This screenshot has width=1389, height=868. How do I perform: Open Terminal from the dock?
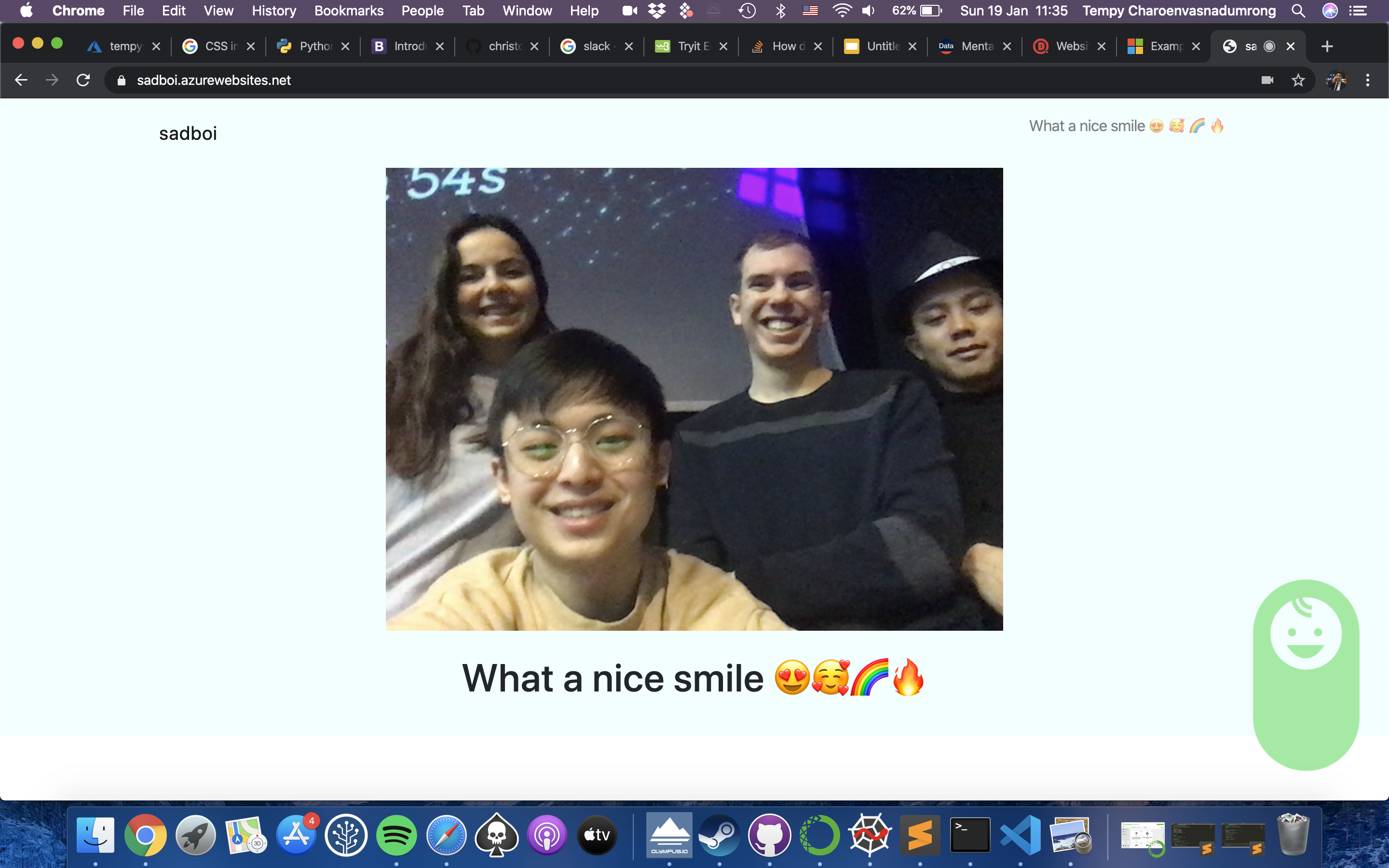click(x=970, y=835)
